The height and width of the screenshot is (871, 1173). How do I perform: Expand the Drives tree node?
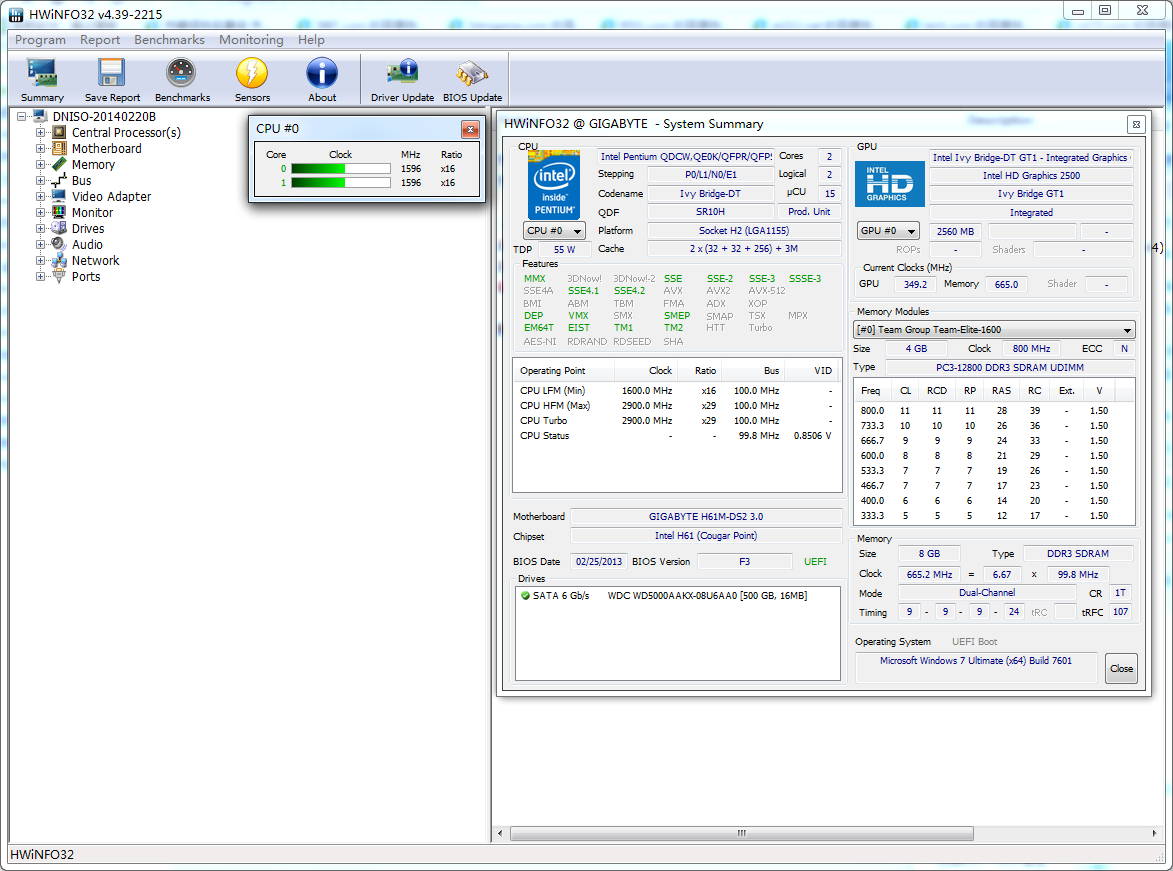click(x=40, y=228)
